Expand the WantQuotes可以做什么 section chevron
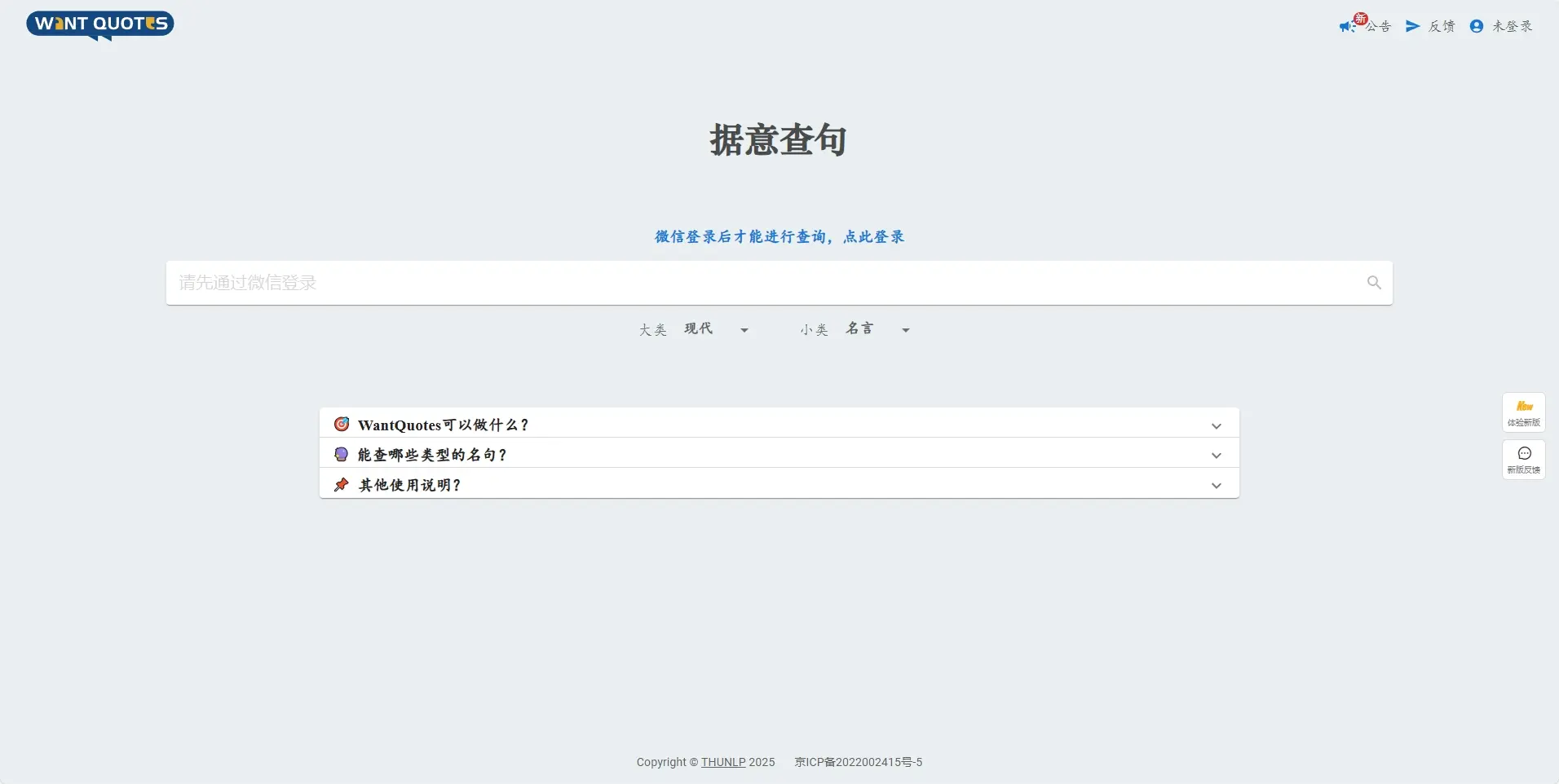The image size is (1559, 784). click(x=1216, y=425)
